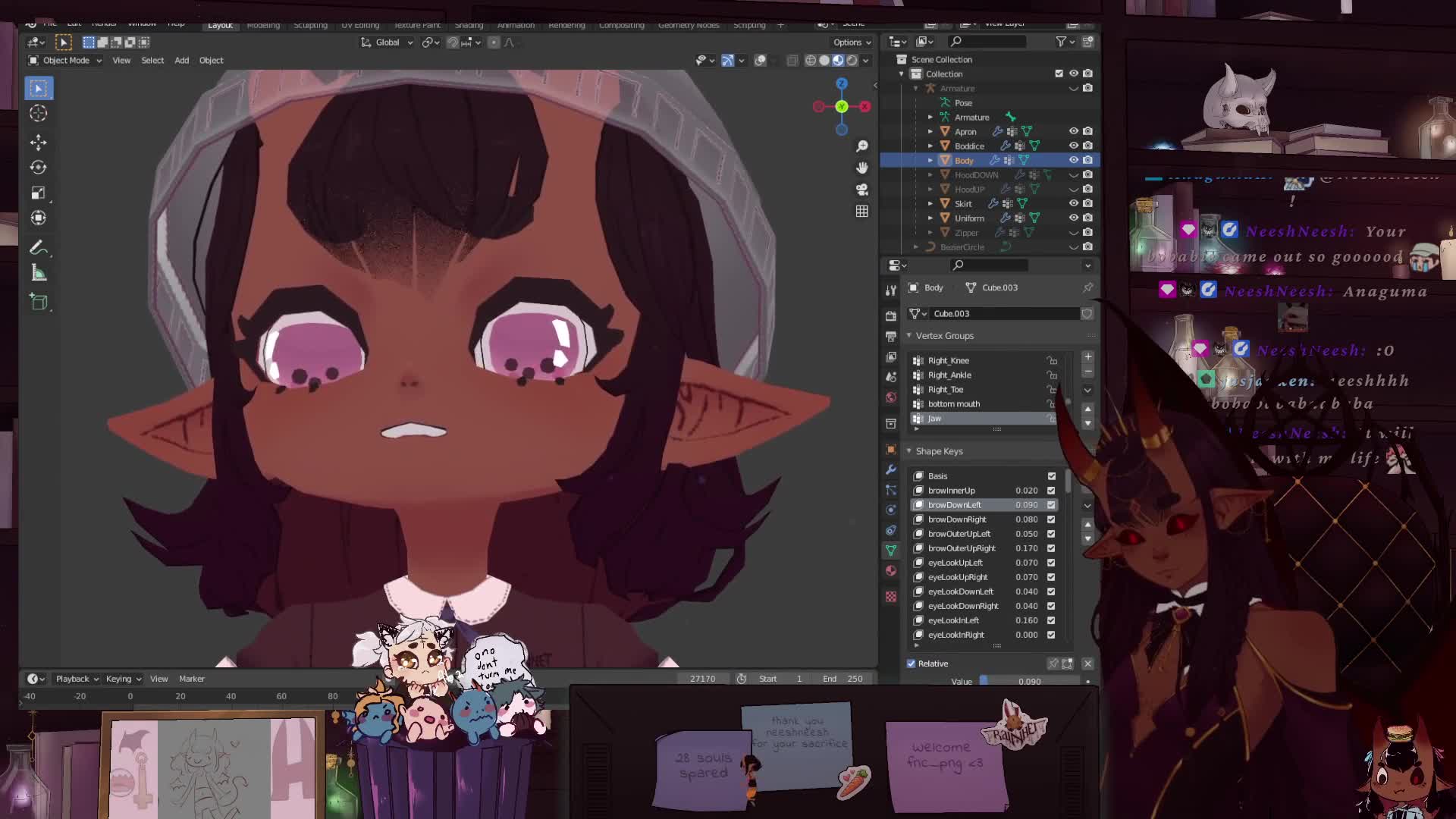Switch to the Modeling workspace tab
The height and width of the screenshot is (819, 1456).
(263, 25)
